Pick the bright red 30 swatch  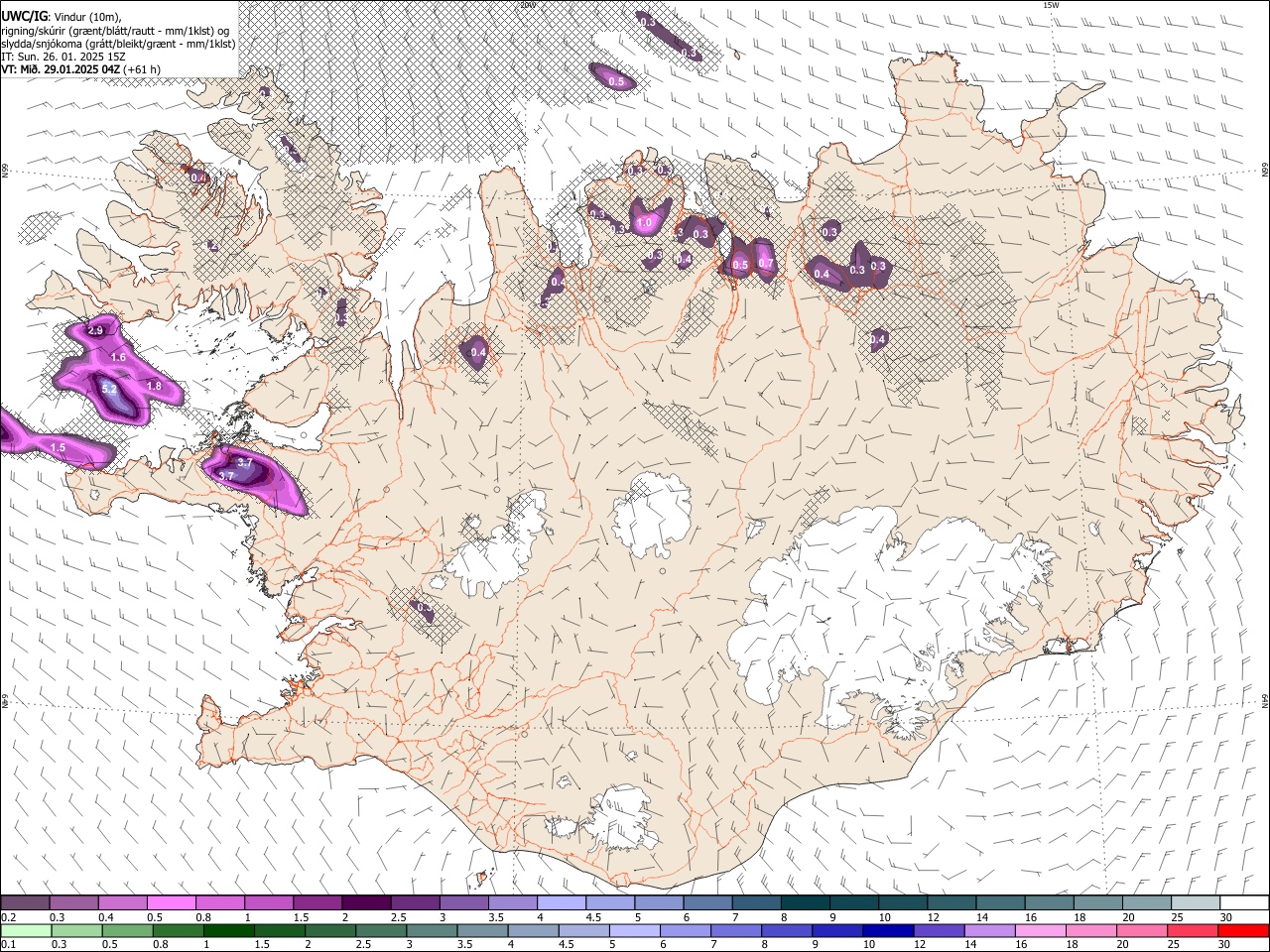[x=1242, y=930]
